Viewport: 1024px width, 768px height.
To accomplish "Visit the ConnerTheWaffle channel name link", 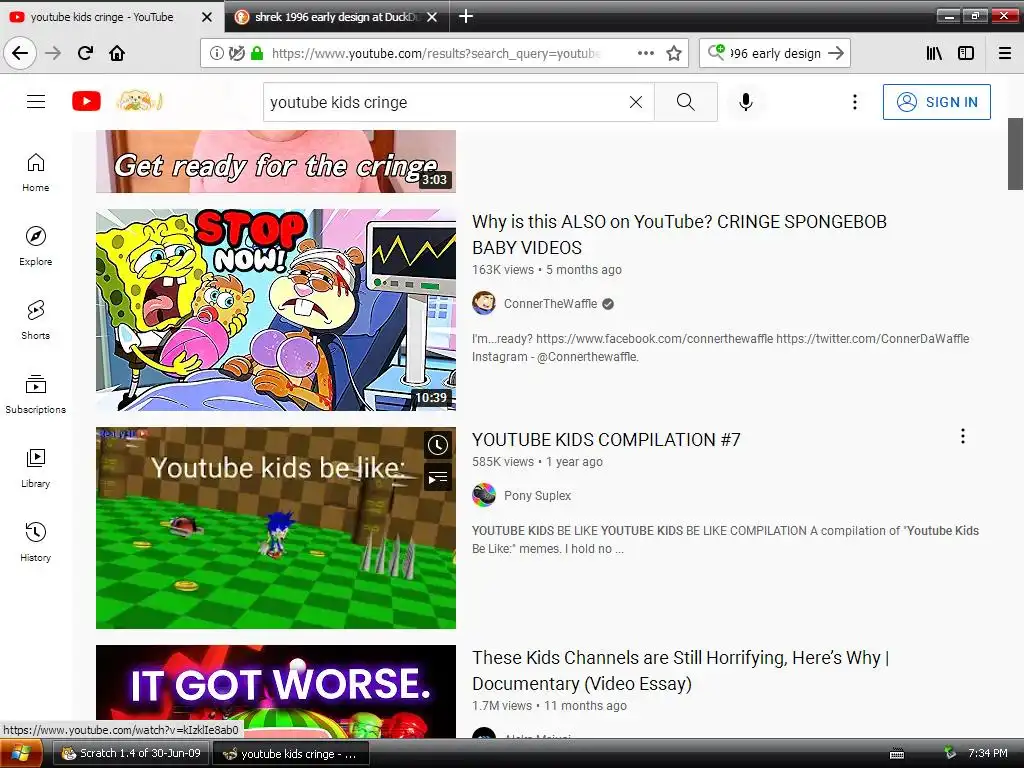I will tap(550, 304).
